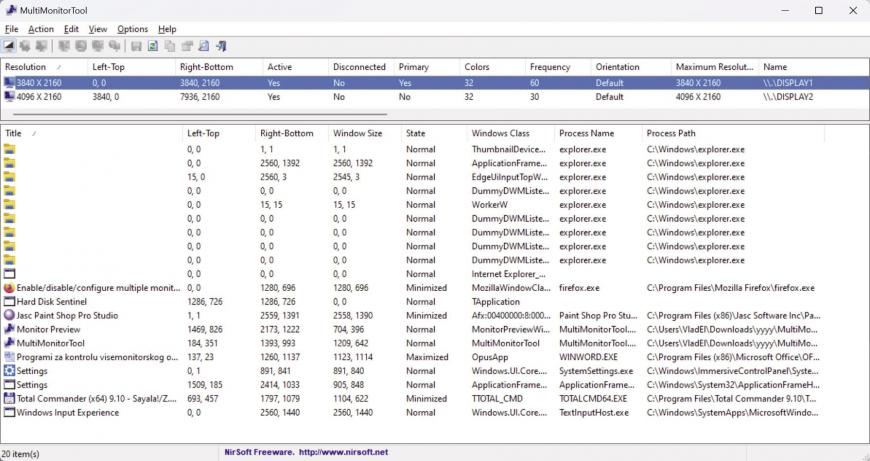Select the \\.\DISPLAY2 name cell

coord(787,97)
